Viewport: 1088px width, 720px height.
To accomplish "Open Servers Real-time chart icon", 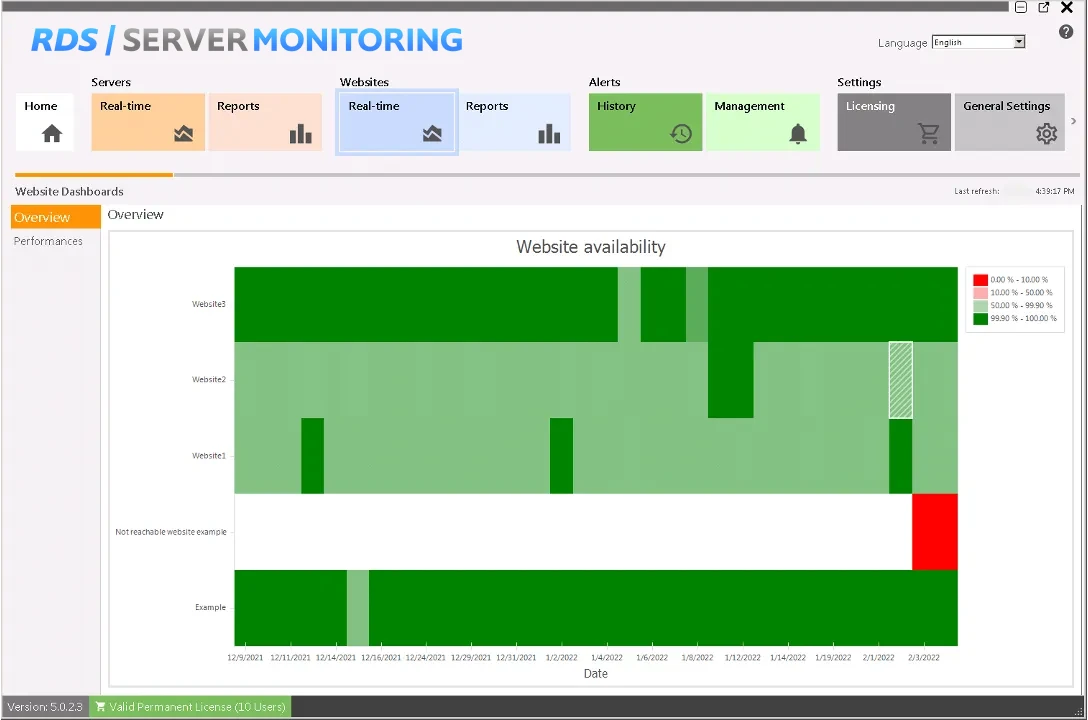I will coord(183,134).
